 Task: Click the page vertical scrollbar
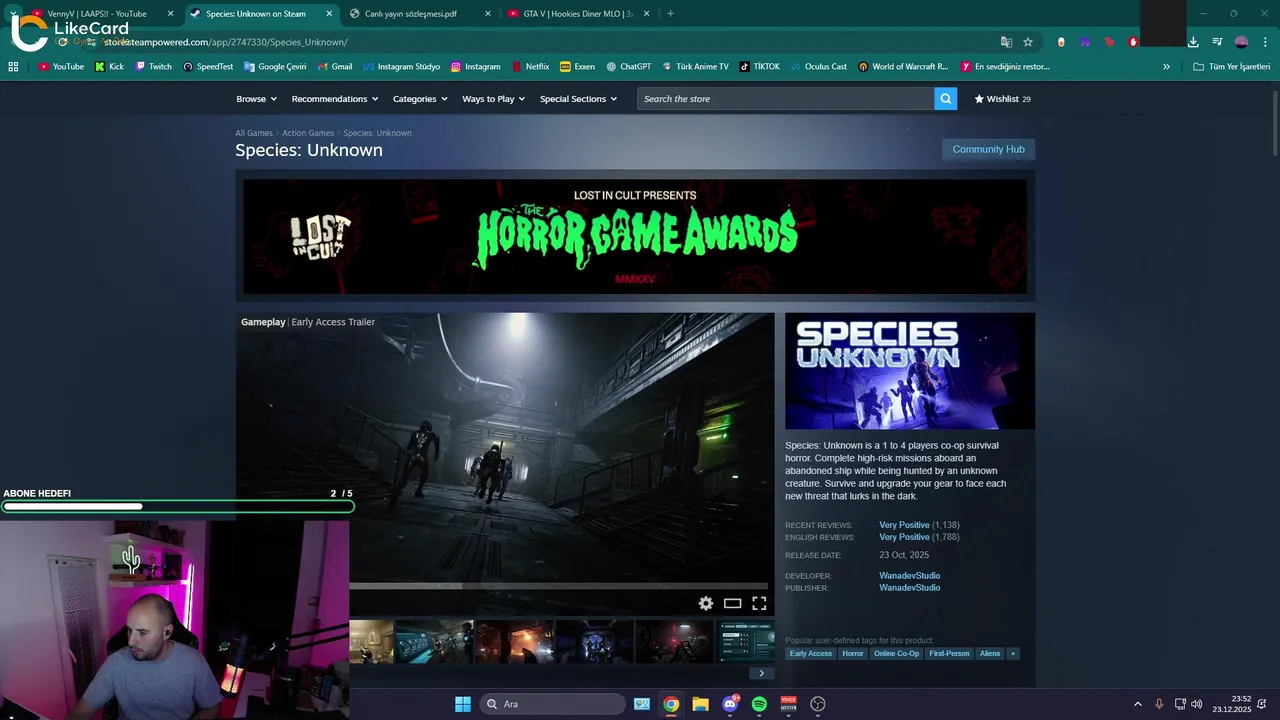(1275, 122)
